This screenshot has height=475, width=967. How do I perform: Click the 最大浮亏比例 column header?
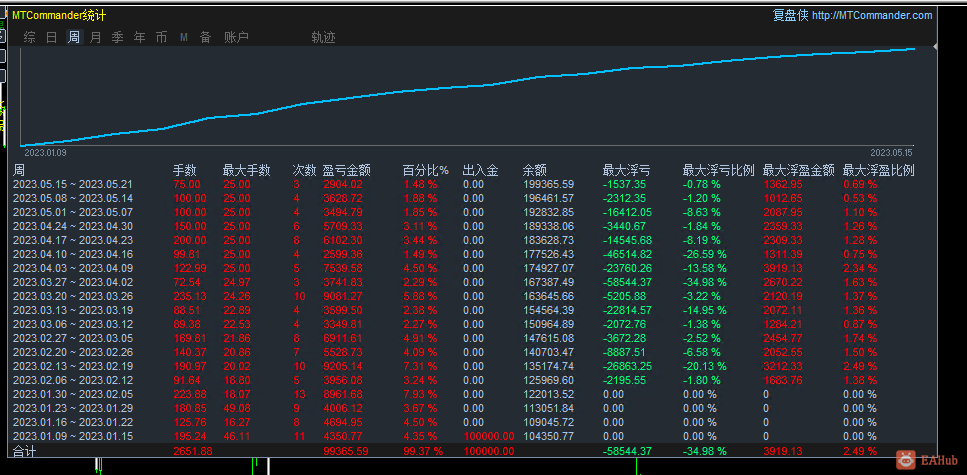point(718,170)
